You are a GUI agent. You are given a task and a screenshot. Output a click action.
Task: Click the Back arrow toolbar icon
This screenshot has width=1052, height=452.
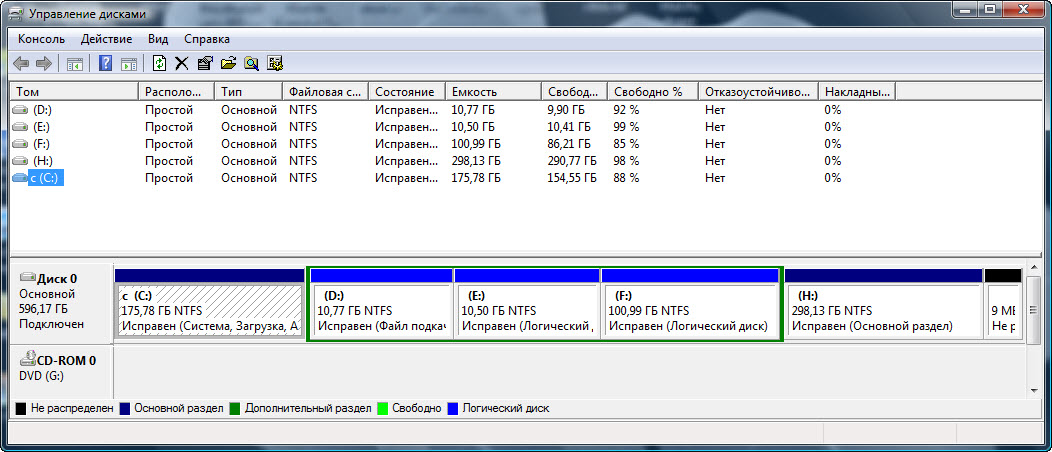point(21,64)
